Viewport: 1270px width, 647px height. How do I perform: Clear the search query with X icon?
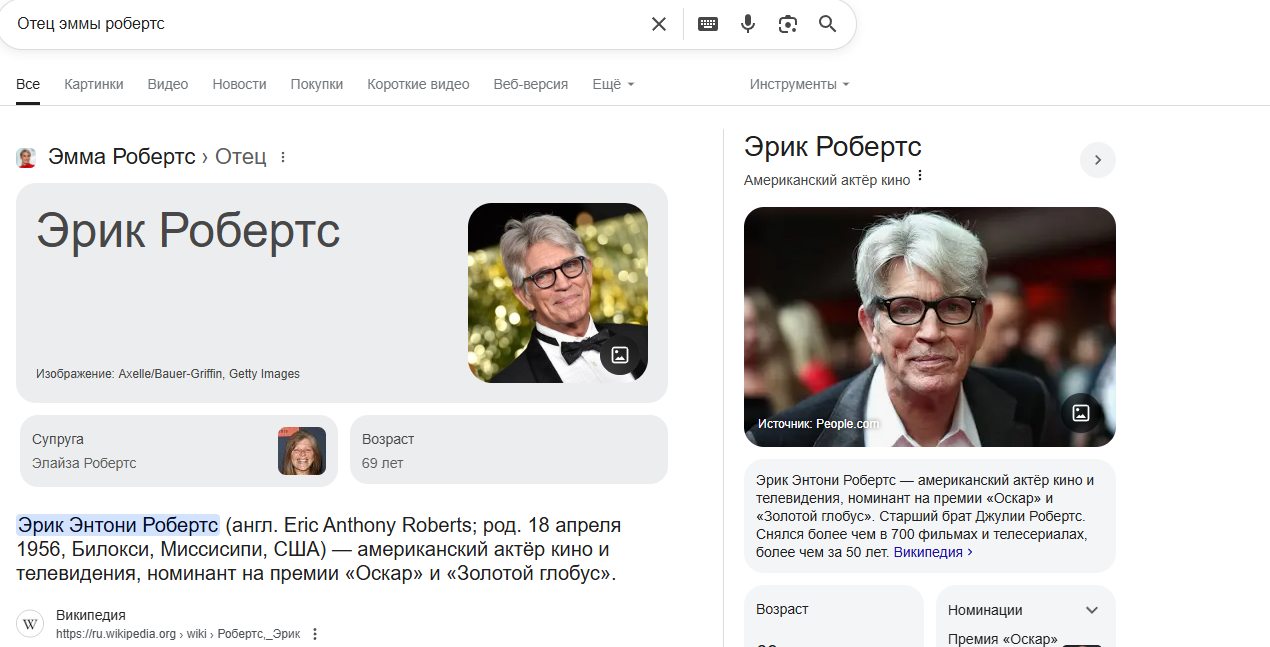(x=659, y=24)
